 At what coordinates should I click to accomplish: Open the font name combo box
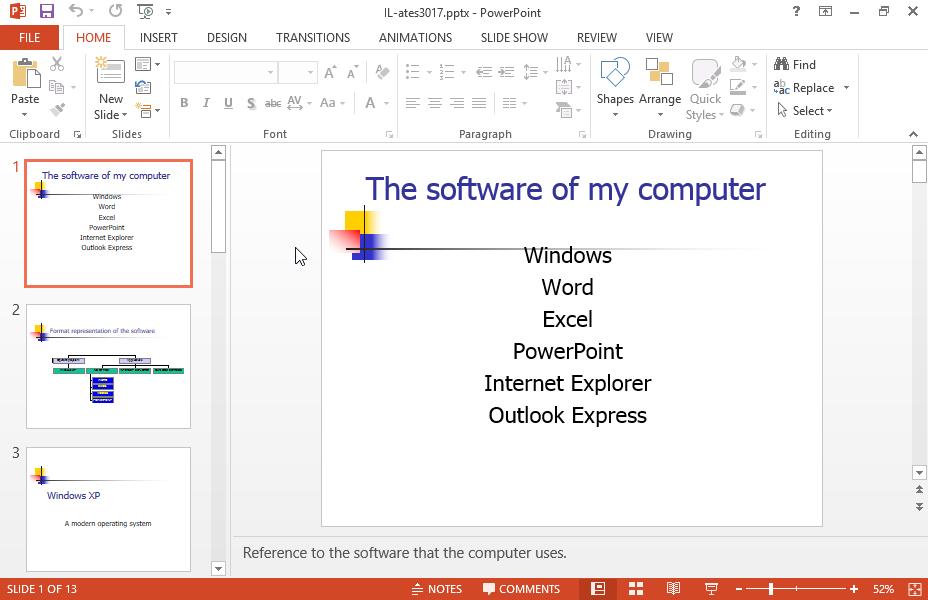pyautogui.click(x=225, y=72)
